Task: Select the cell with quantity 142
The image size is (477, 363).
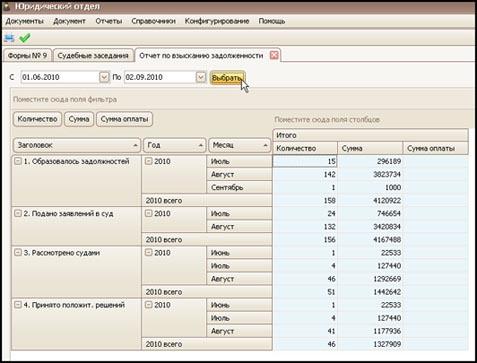Action: [305, 174]
